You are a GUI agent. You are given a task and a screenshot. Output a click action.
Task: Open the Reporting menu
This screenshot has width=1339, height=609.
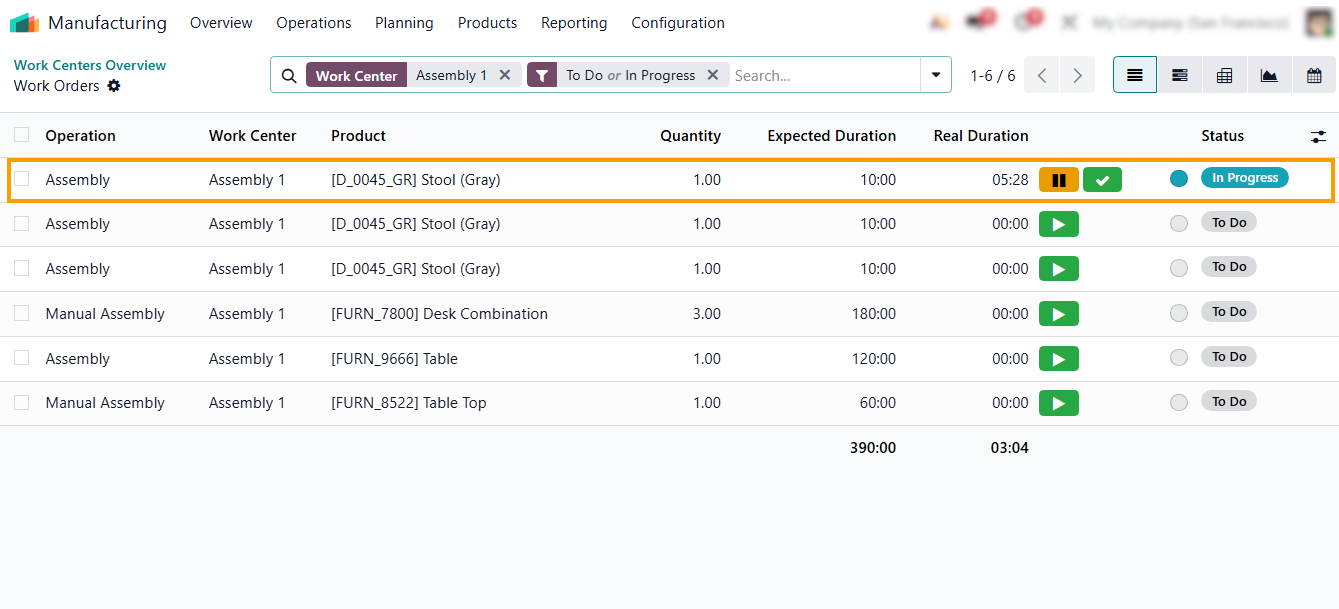pos(574,23)
